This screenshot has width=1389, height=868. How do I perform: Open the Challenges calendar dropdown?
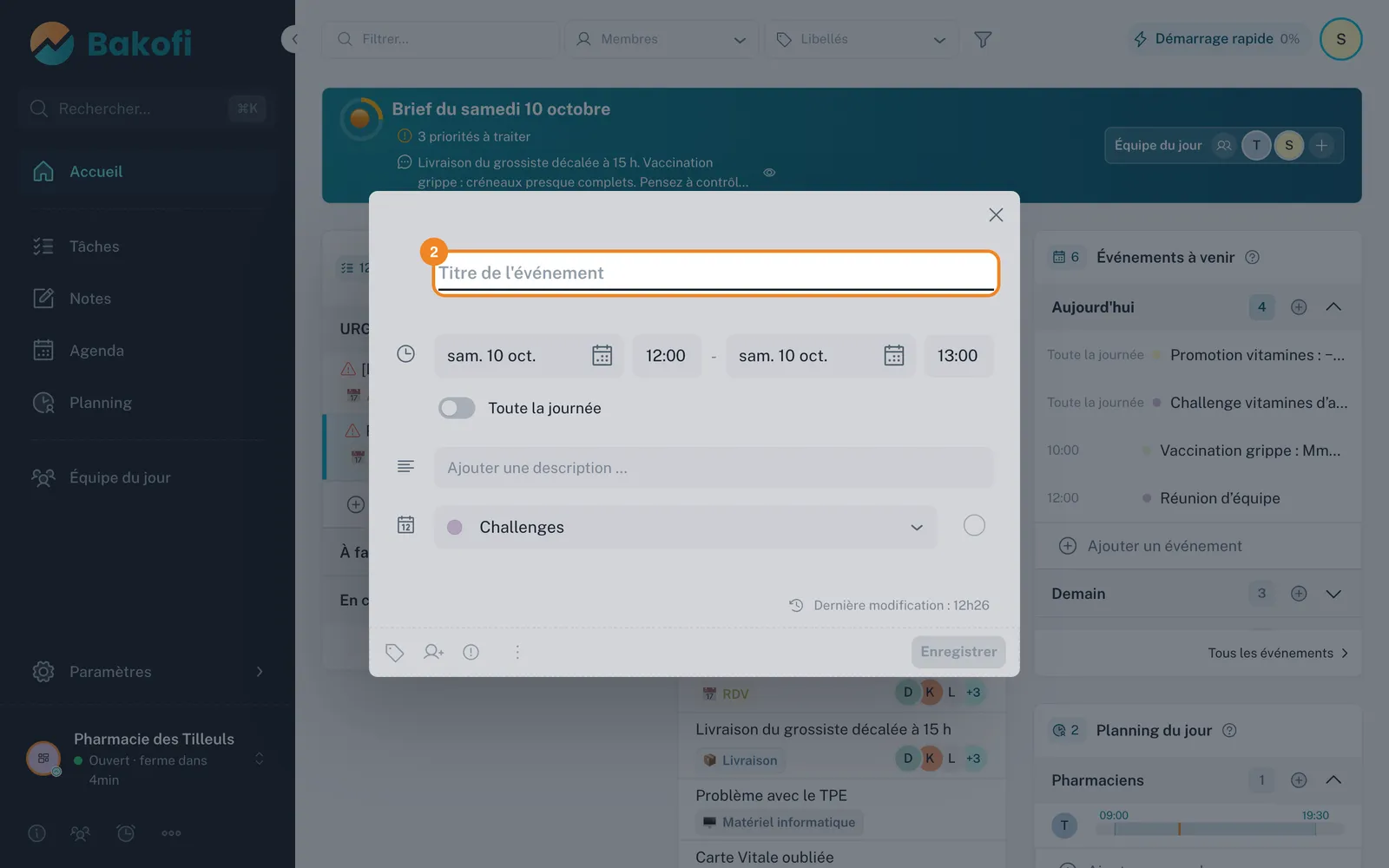[x=686, y=527]
